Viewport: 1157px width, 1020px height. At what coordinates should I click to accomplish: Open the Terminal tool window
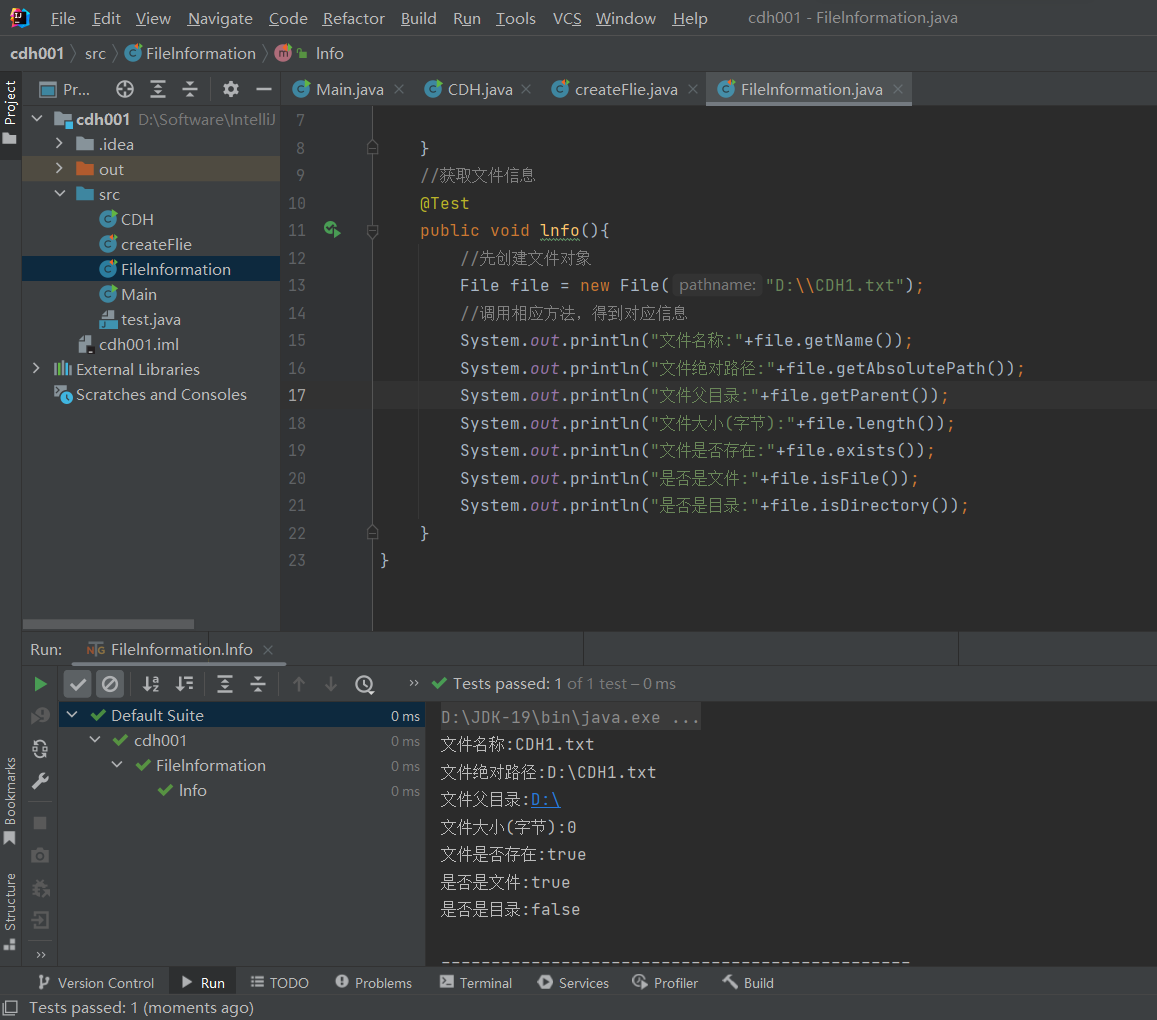pos(476,983)
